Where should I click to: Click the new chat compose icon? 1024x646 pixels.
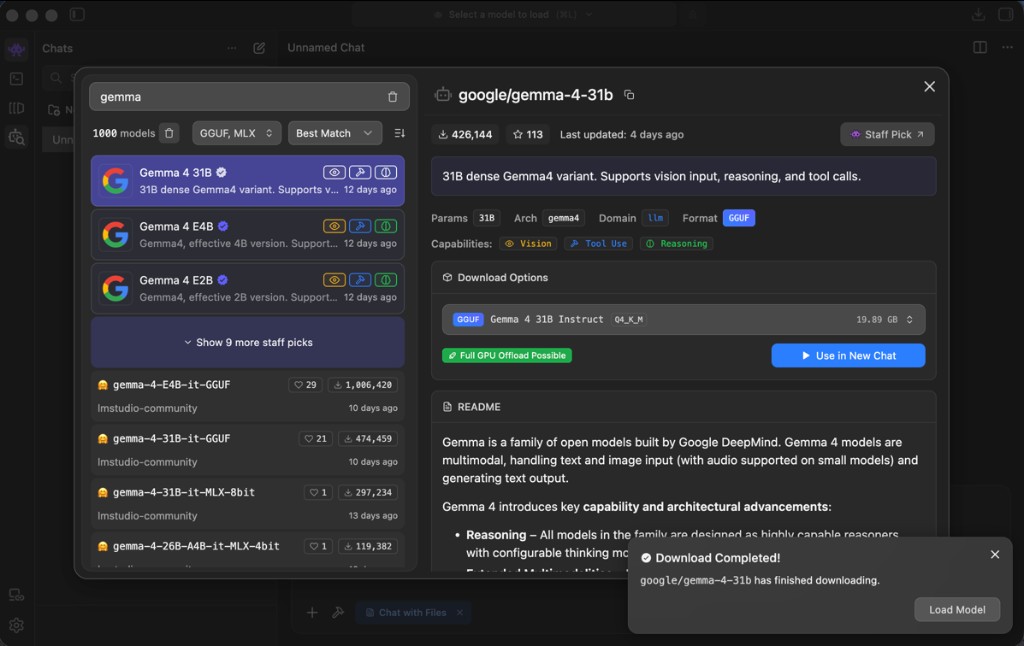click(259, 48)
